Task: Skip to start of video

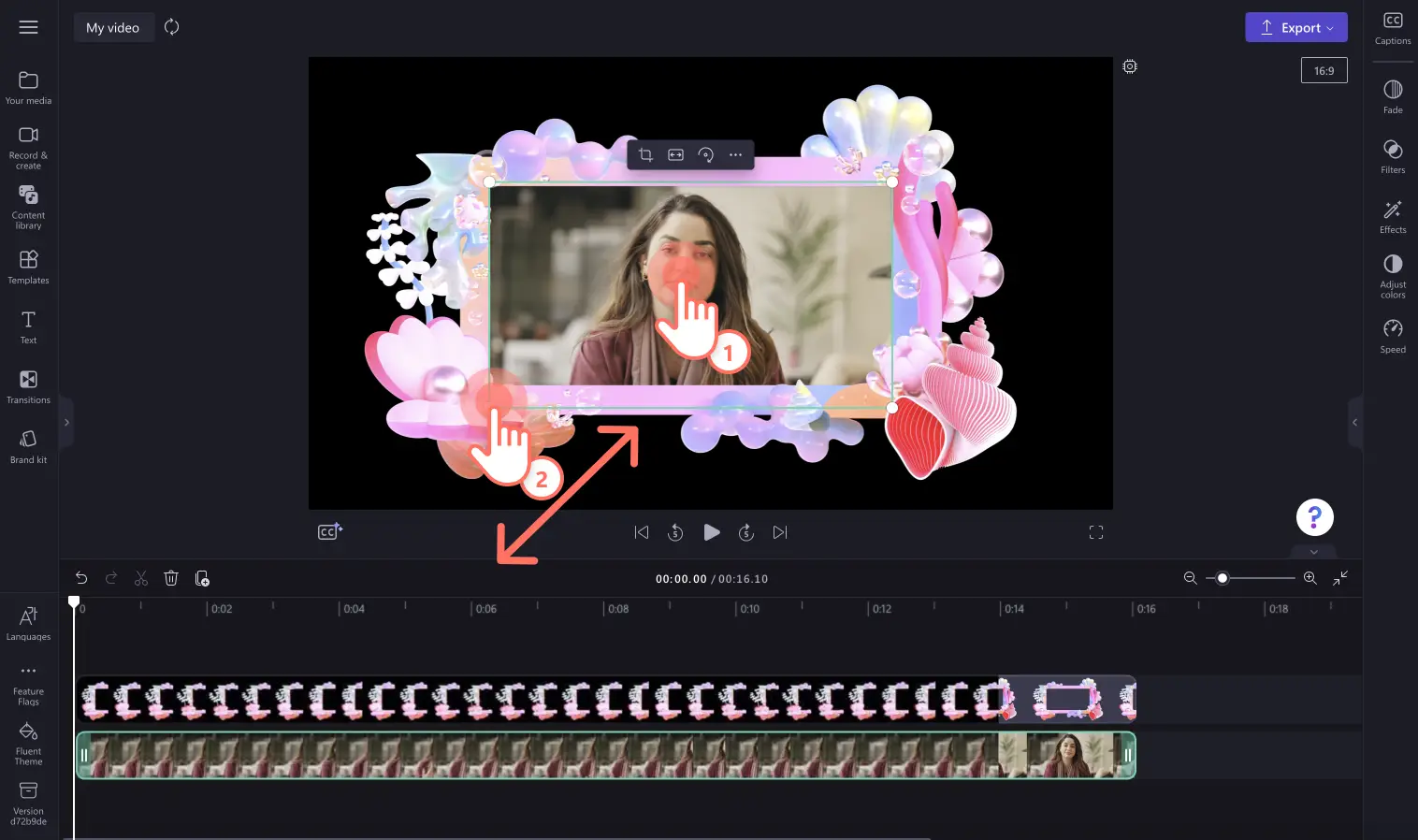Action: point(642,532)
